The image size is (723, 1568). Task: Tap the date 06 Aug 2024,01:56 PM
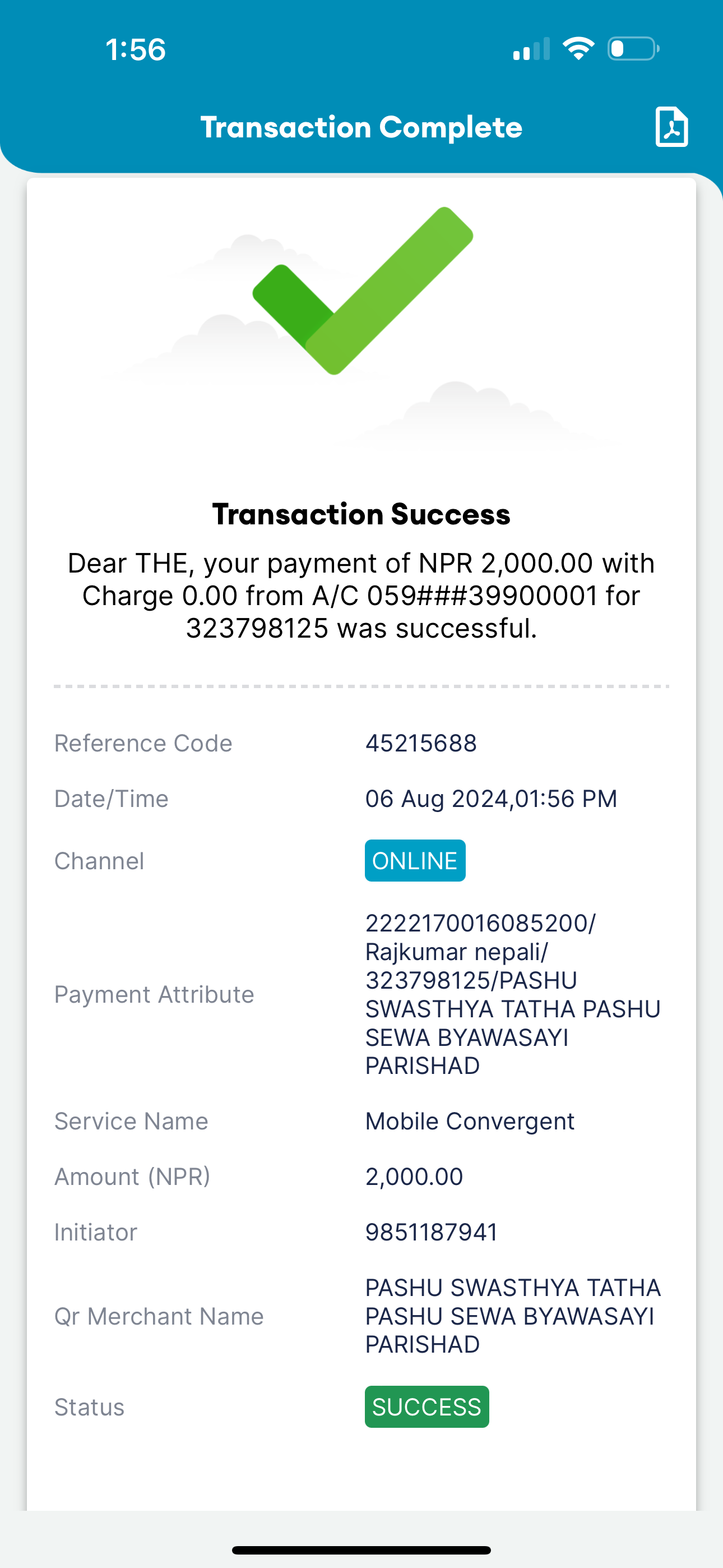pyautogui.click(x=491, y=799)
